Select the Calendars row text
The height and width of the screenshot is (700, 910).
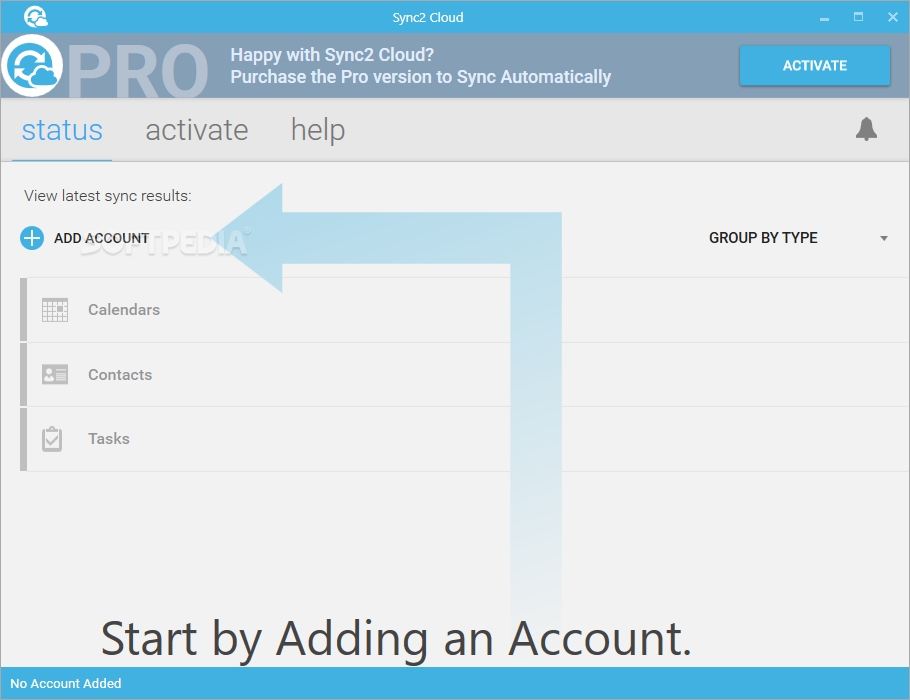[124, 309]
